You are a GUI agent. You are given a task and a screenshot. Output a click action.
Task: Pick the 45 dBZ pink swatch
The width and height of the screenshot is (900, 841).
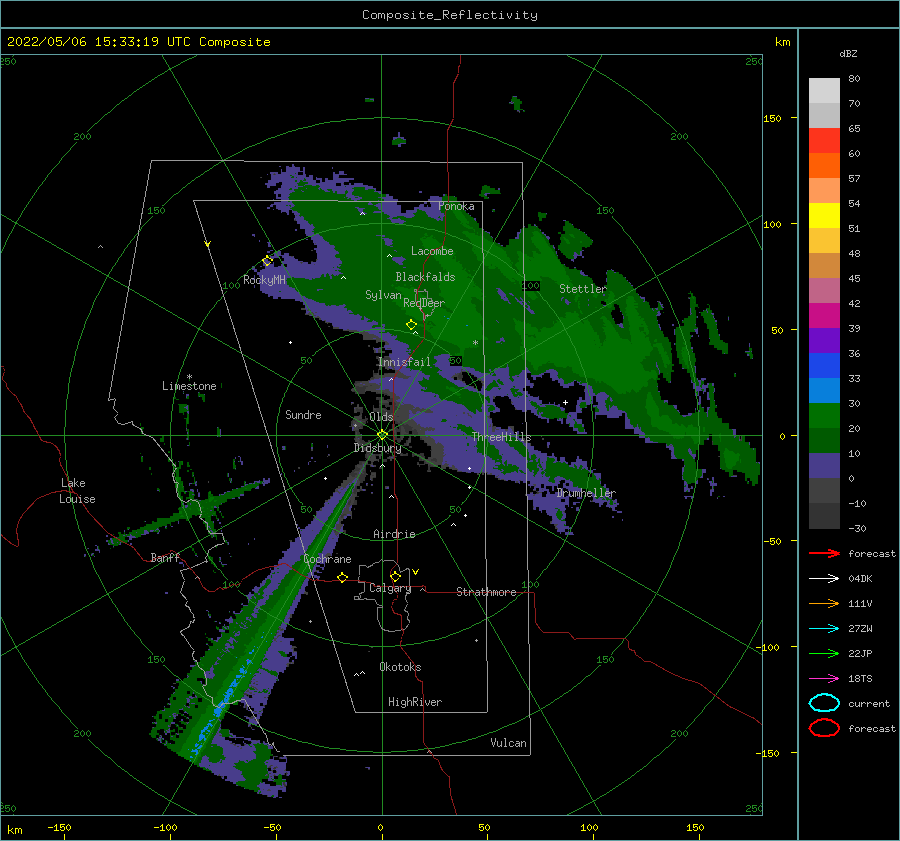click(824, 290)
